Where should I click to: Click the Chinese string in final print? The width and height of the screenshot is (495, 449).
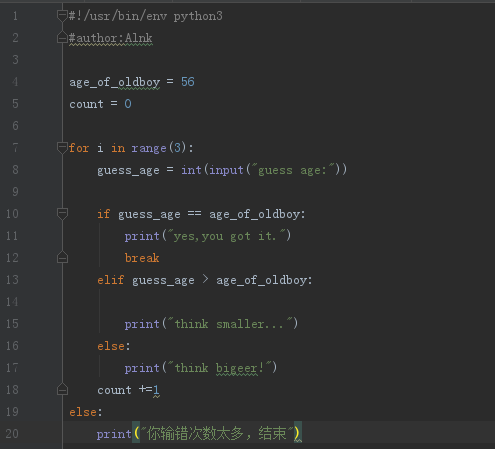(x=217, y=434)
